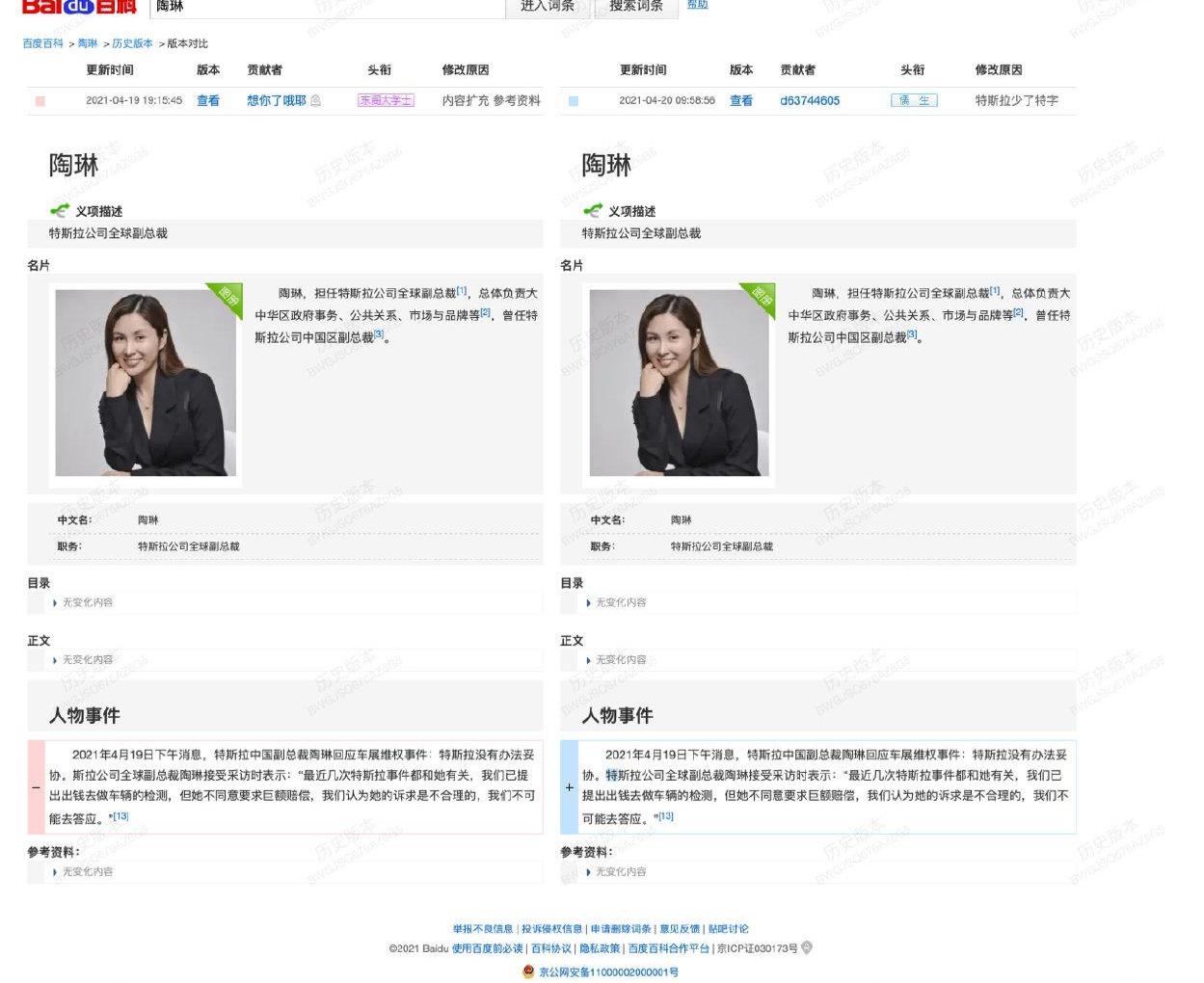Click reference [3] in right summary
This screenshot has height=983, width=1204.
[x=912, y=334]
